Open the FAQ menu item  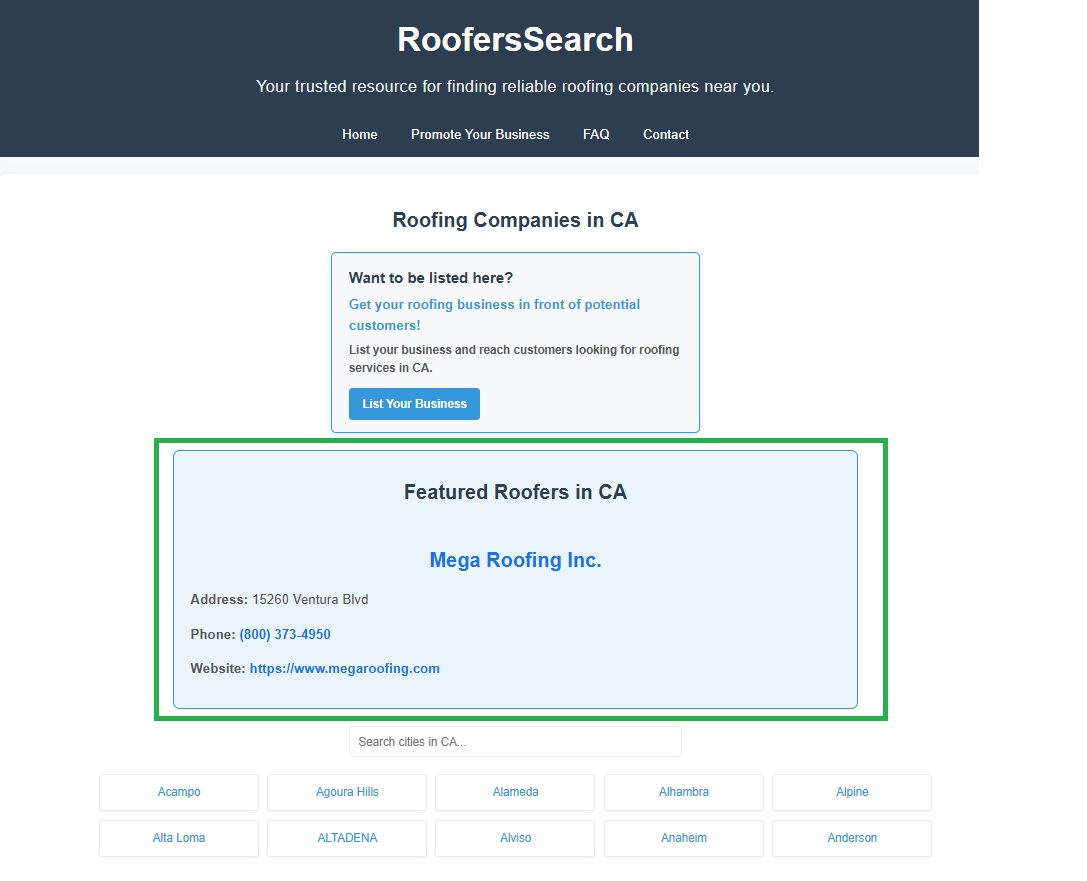596,134
